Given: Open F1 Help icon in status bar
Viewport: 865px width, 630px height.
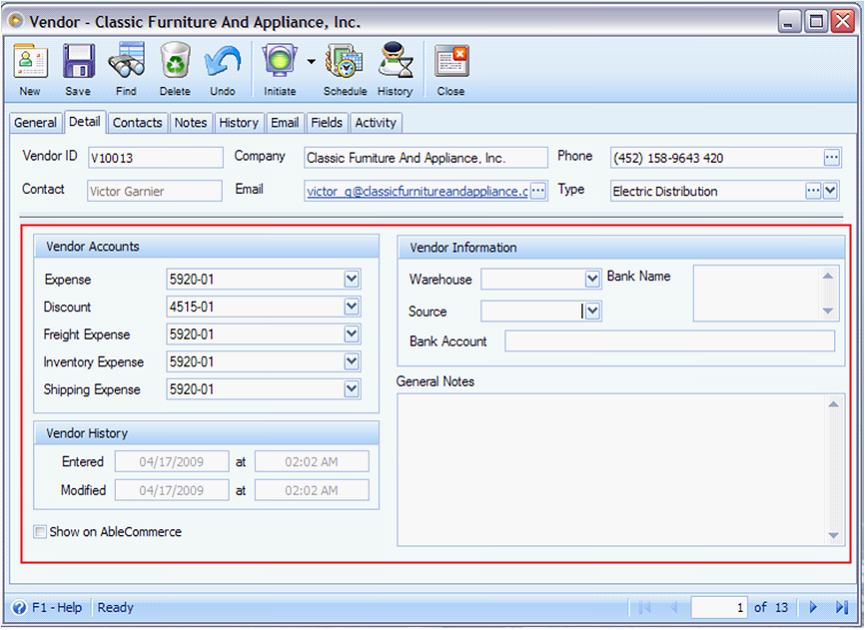Looking at the screenshot, I should point(19,607).
